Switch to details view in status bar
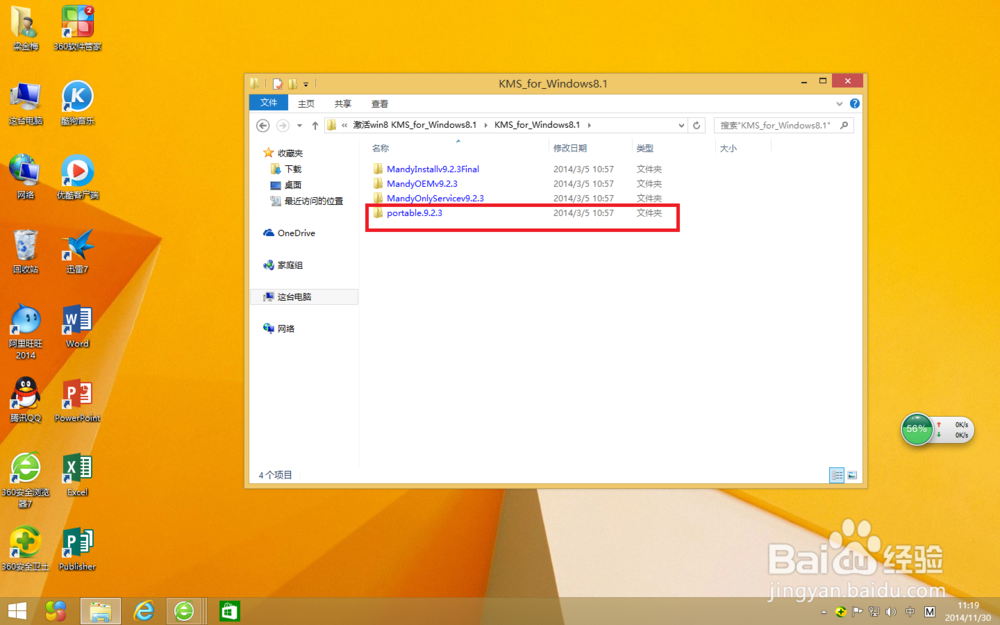 coord(836,476)
